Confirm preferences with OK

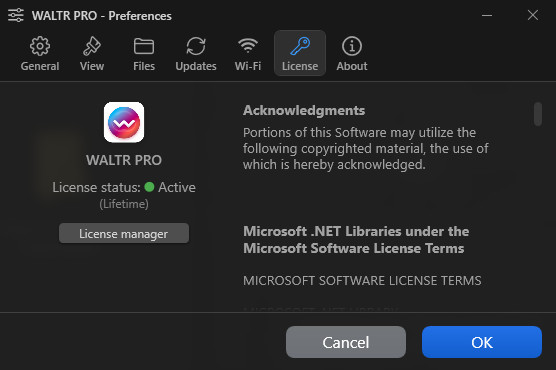(x=482, y=342)
